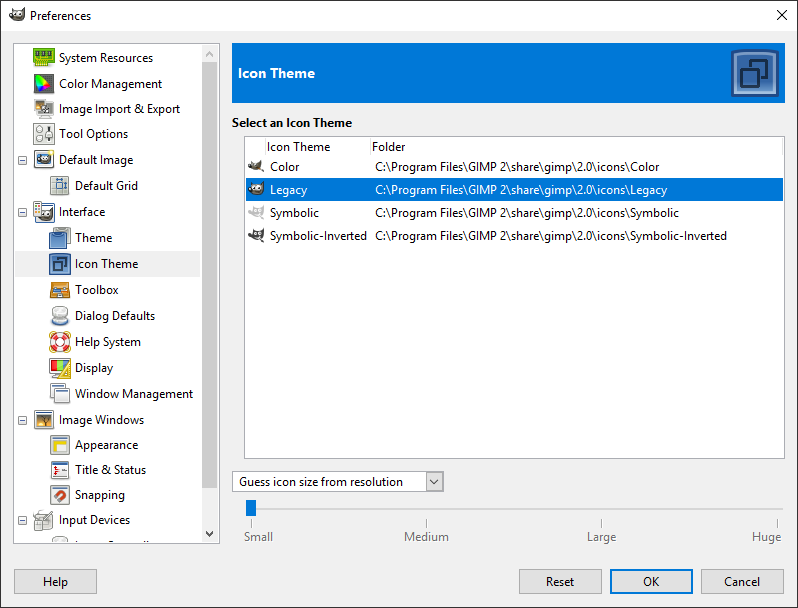Select the Symbolic icon theme row
This screenshot has height=608, width=798.
coord(514,213)
